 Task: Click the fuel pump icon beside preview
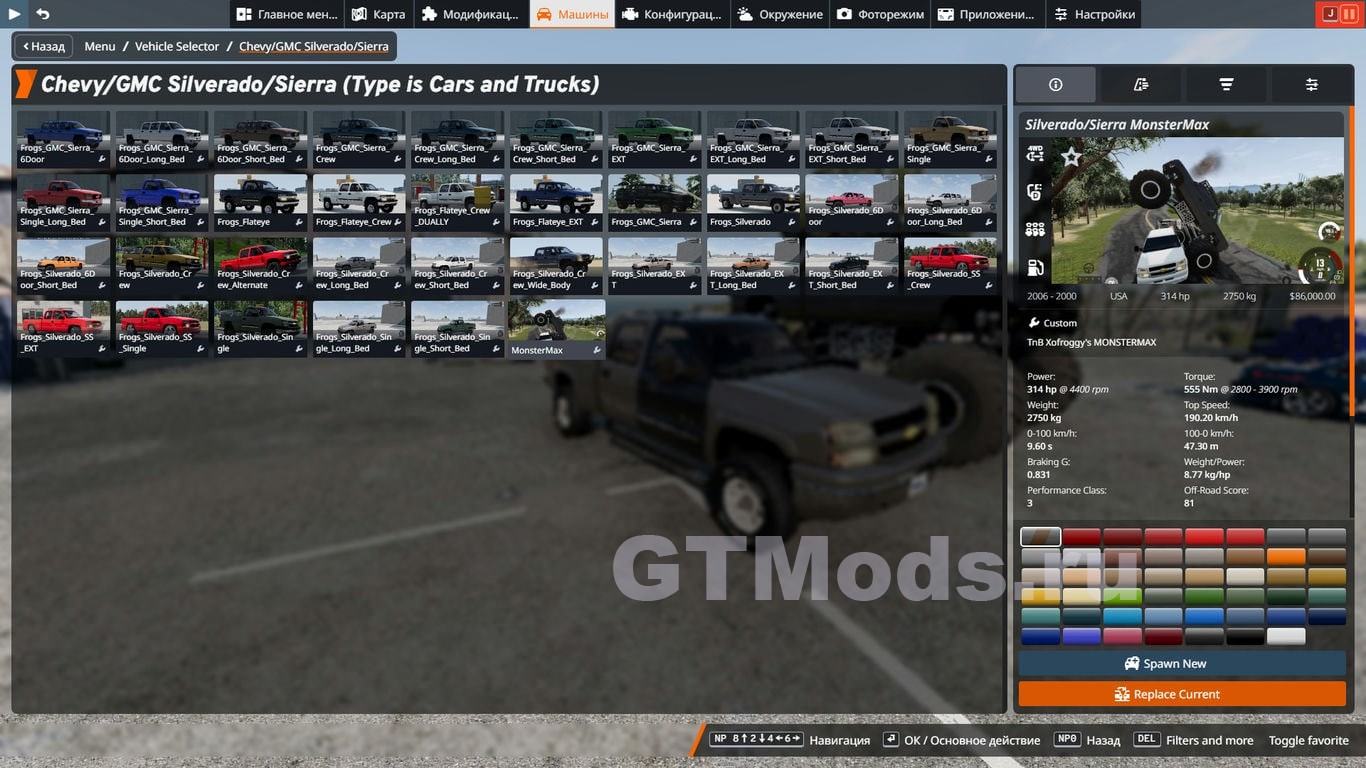click(1035, 267)
